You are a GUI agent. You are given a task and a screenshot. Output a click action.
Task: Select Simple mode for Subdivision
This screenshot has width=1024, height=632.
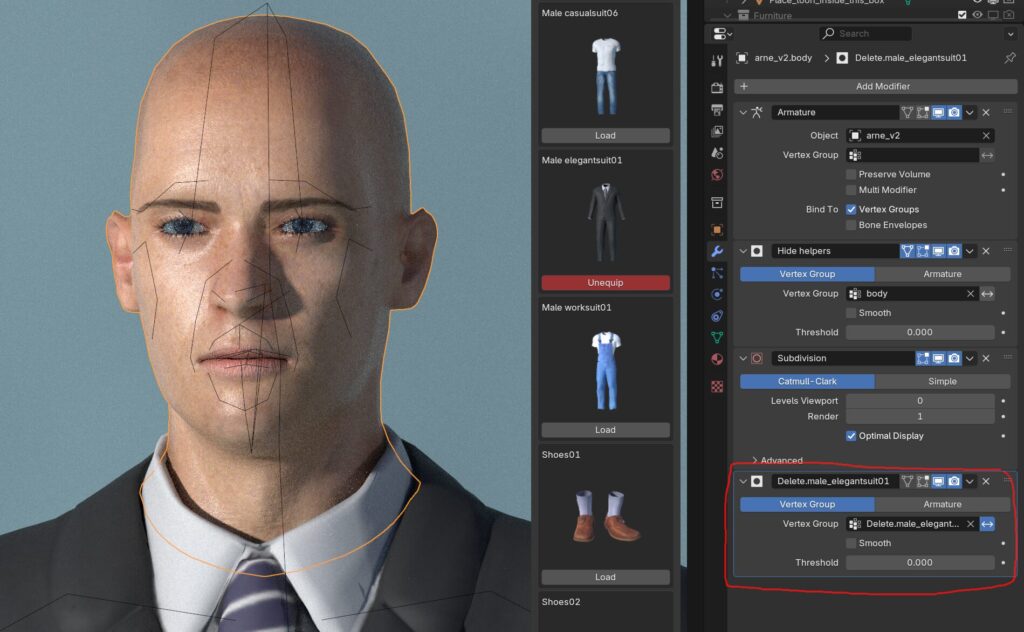941,381
